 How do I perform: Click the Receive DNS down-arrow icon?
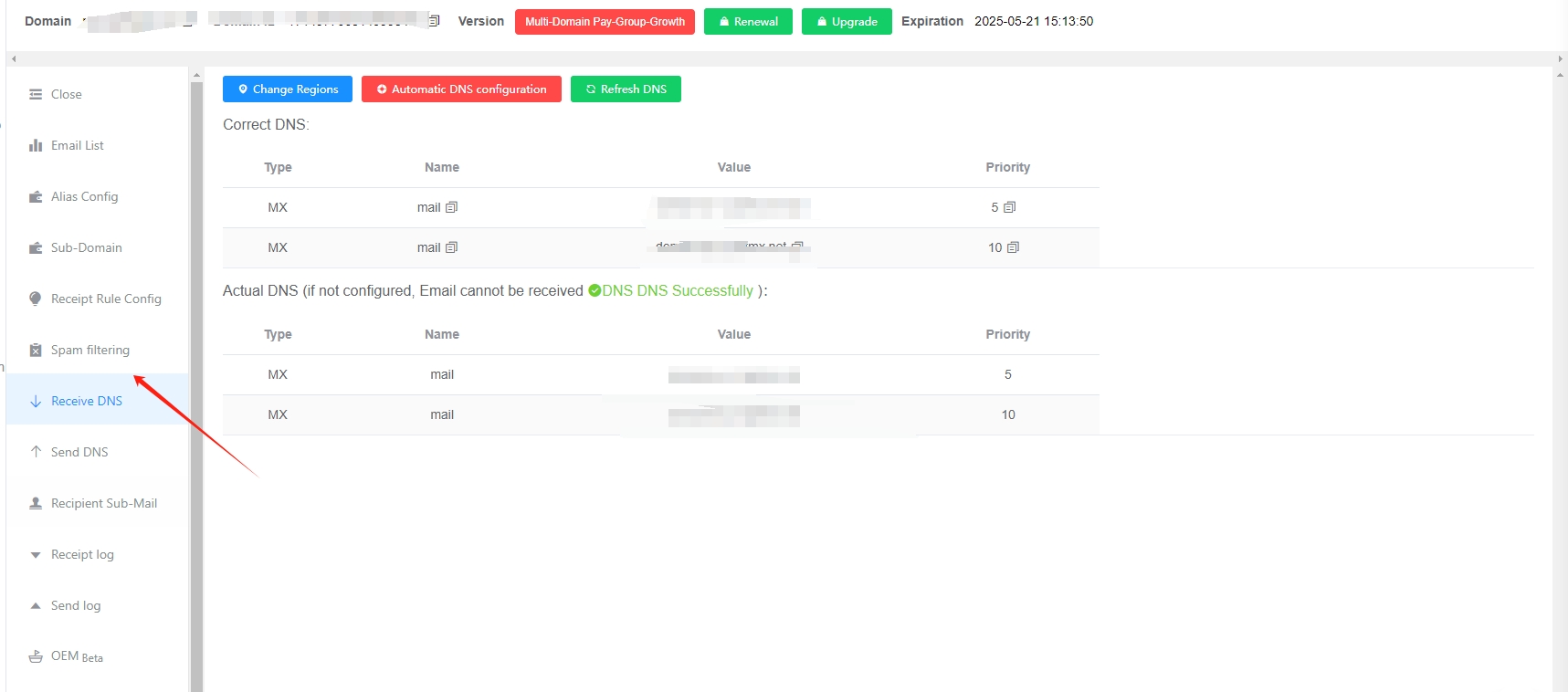tap(36, 401)
